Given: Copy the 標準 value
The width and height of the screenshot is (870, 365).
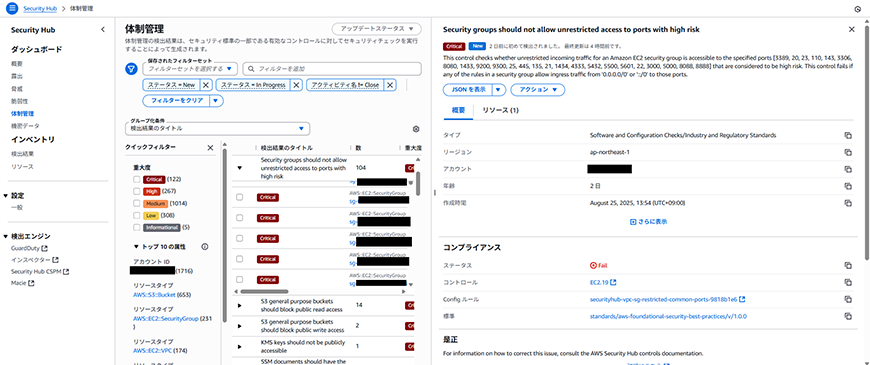Looking at the screenshot, I should [x=848, y=316].
